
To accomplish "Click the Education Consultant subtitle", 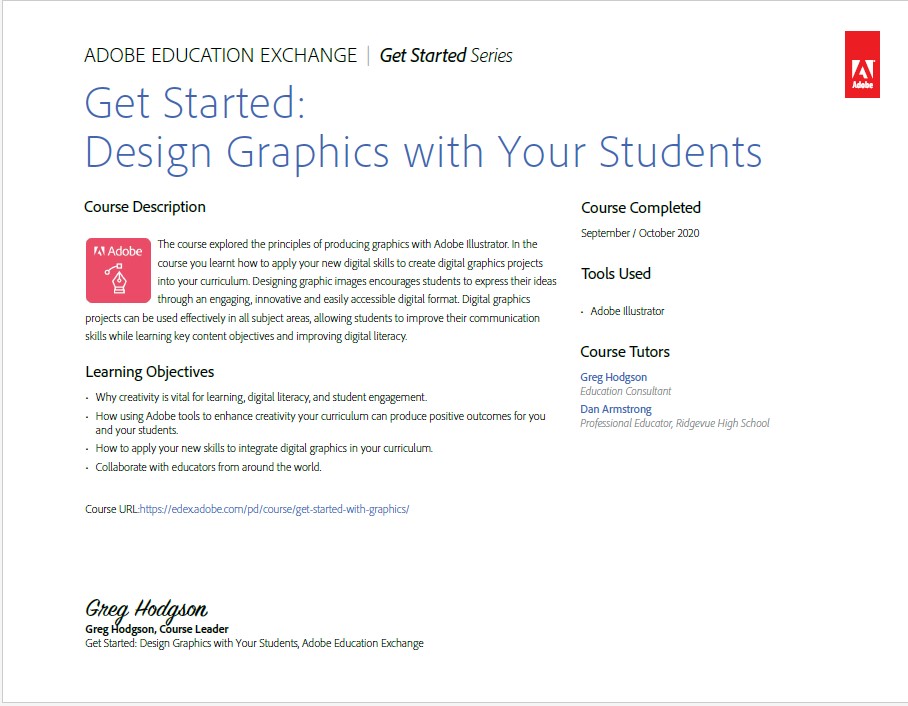I will (625, 391).
